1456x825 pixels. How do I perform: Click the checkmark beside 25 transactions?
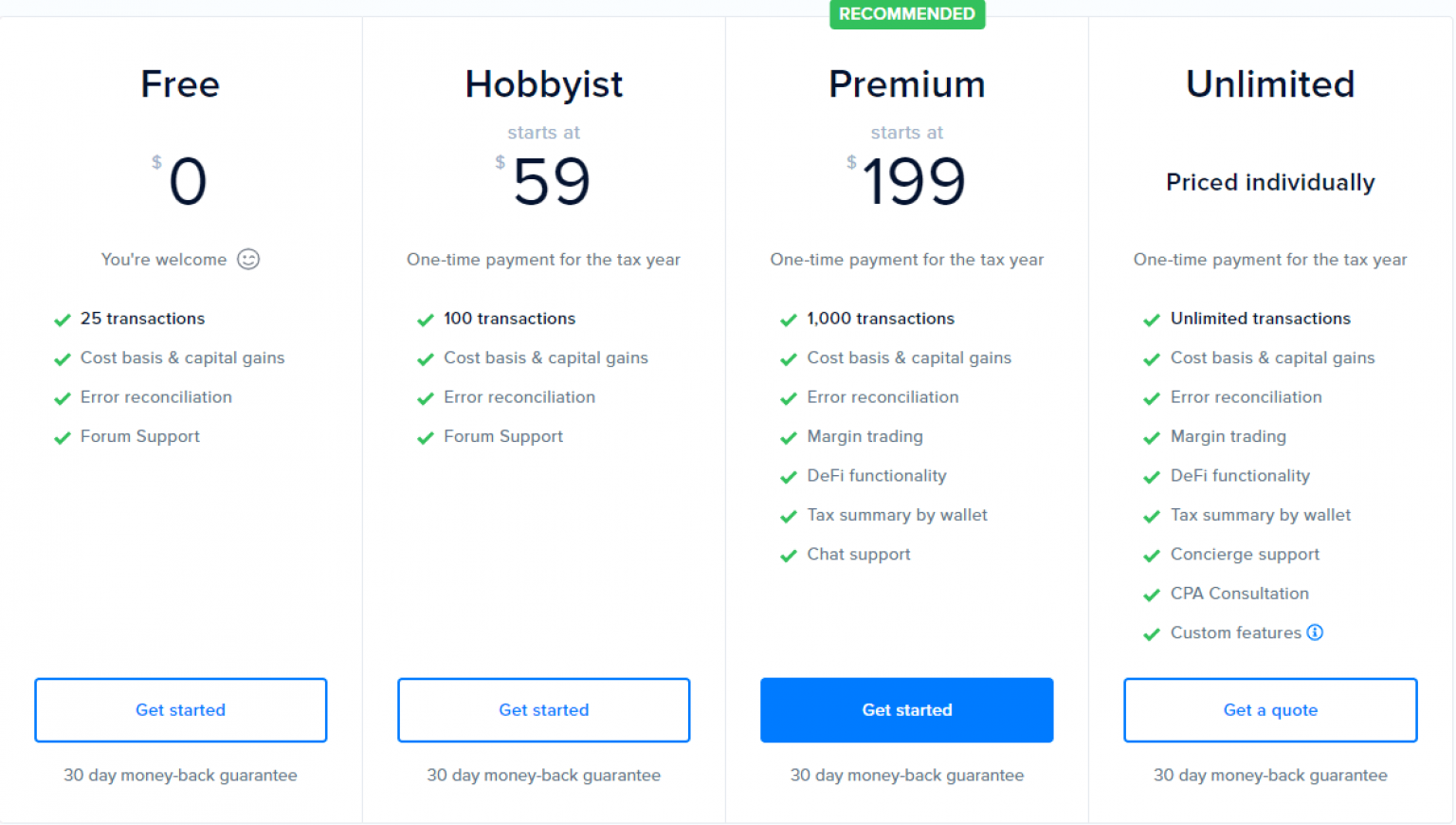(x=62, y=319)
